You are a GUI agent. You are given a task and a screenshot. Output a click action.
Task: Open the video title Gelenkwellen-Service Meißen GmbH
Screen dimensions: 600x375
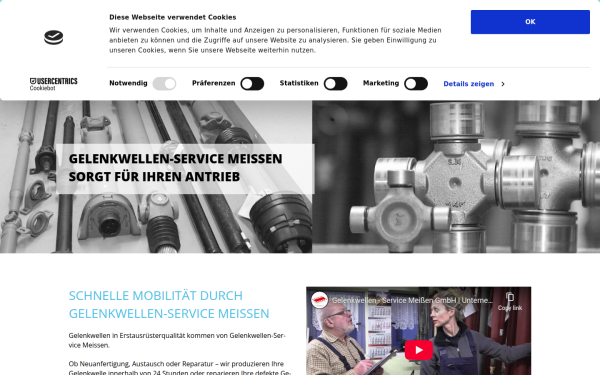pyautogui.click(x=412, y=300)
